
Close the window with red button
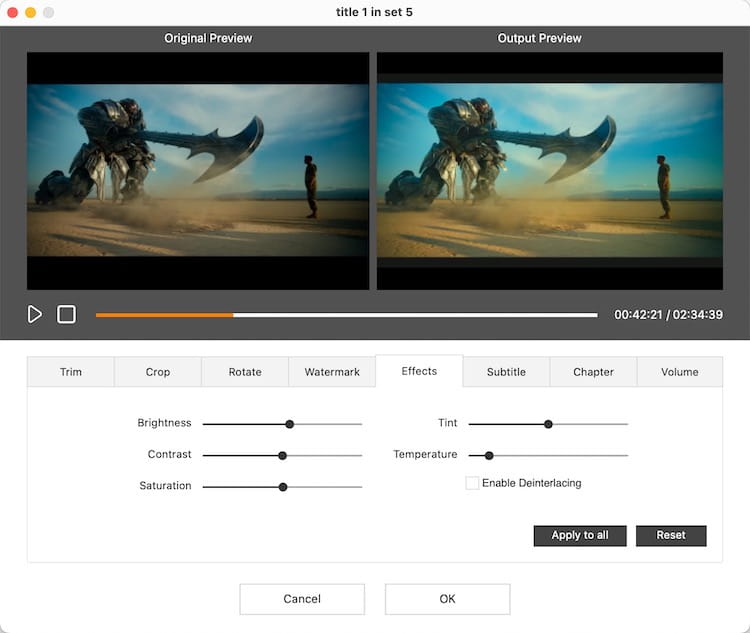[12, 12]
